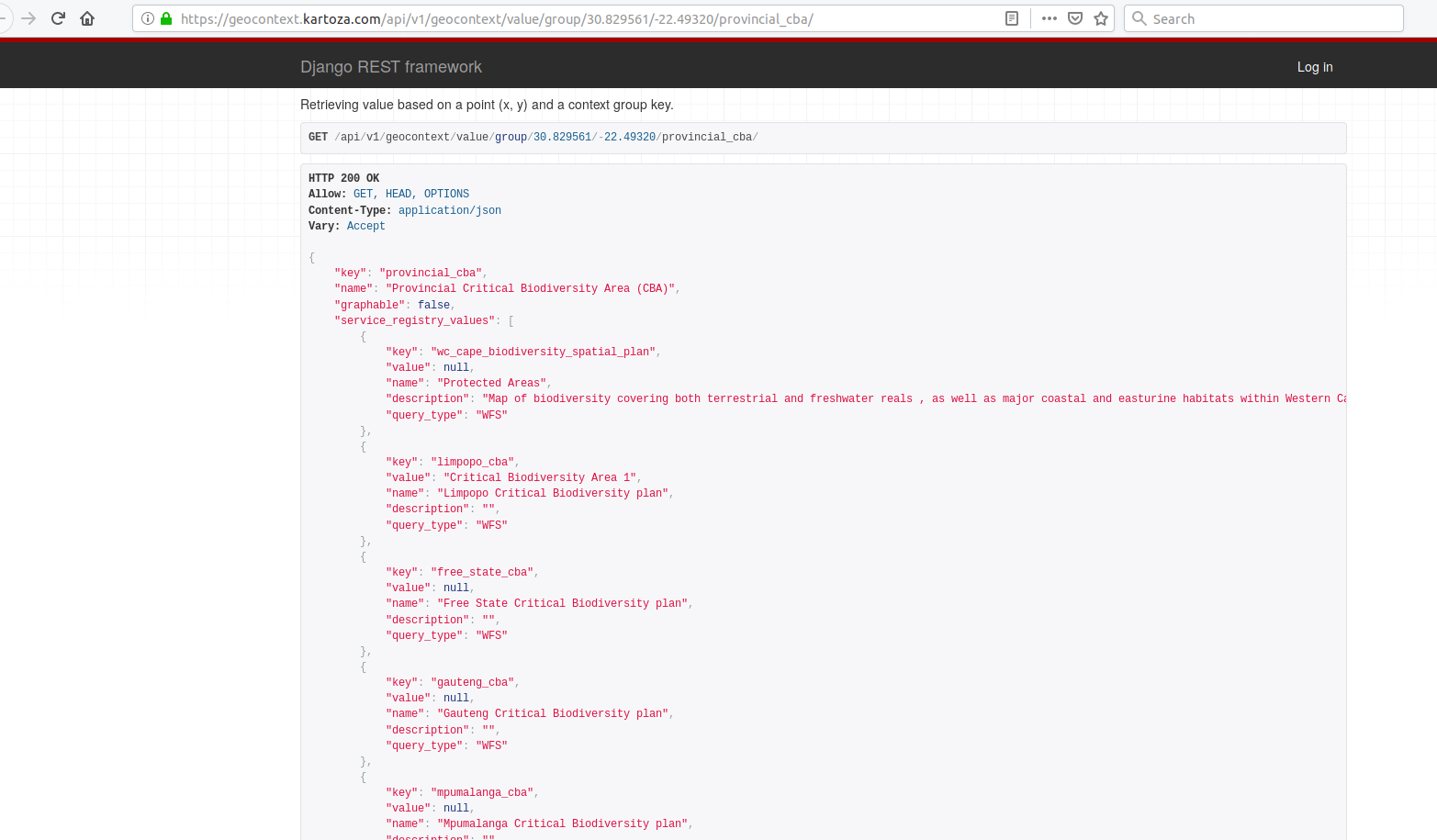
Task: Open the browser home page icon
Action: (87, 18)
